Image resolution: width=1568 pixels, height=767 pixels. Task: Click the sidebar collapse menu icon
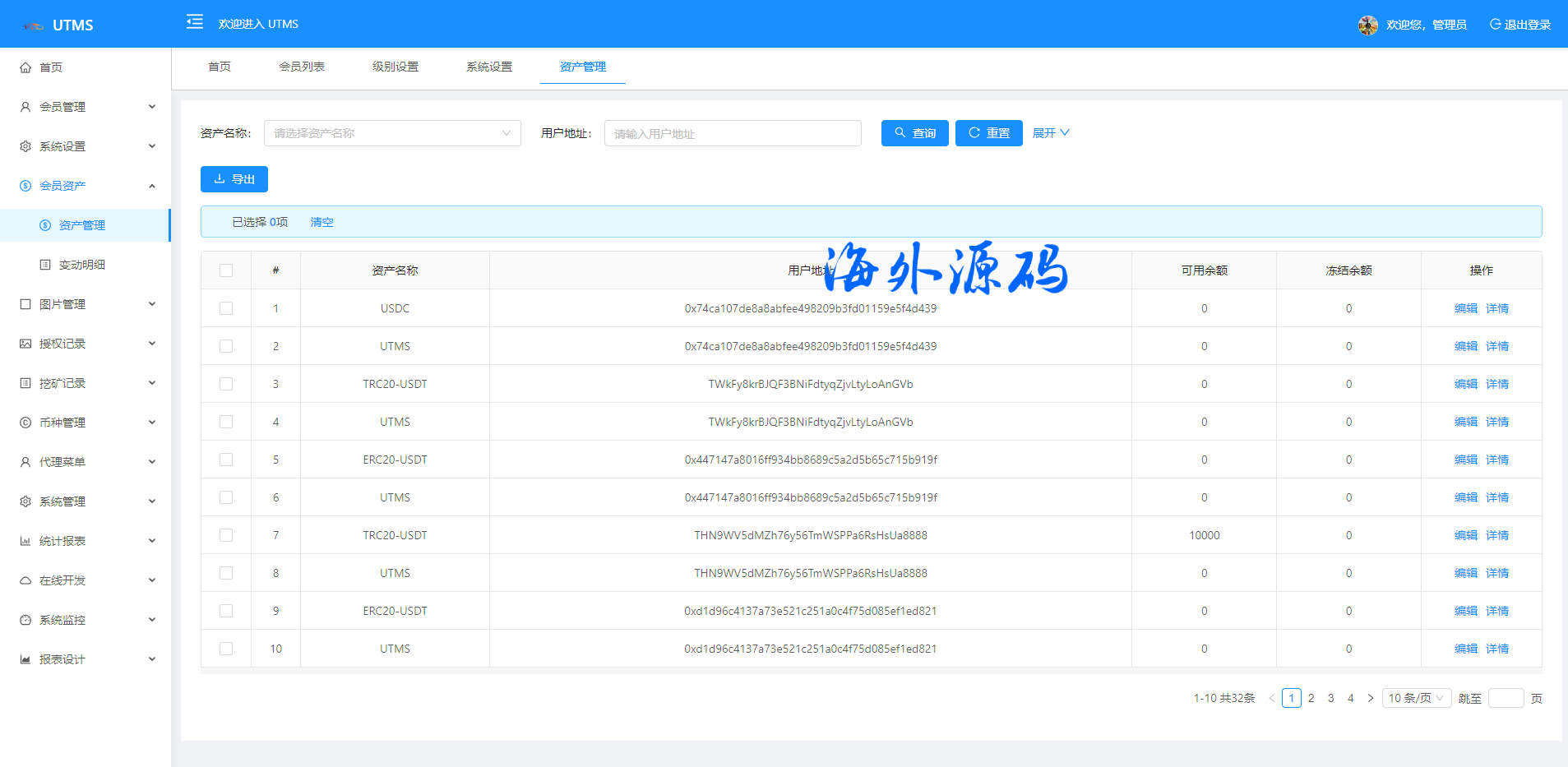(195, 22)
